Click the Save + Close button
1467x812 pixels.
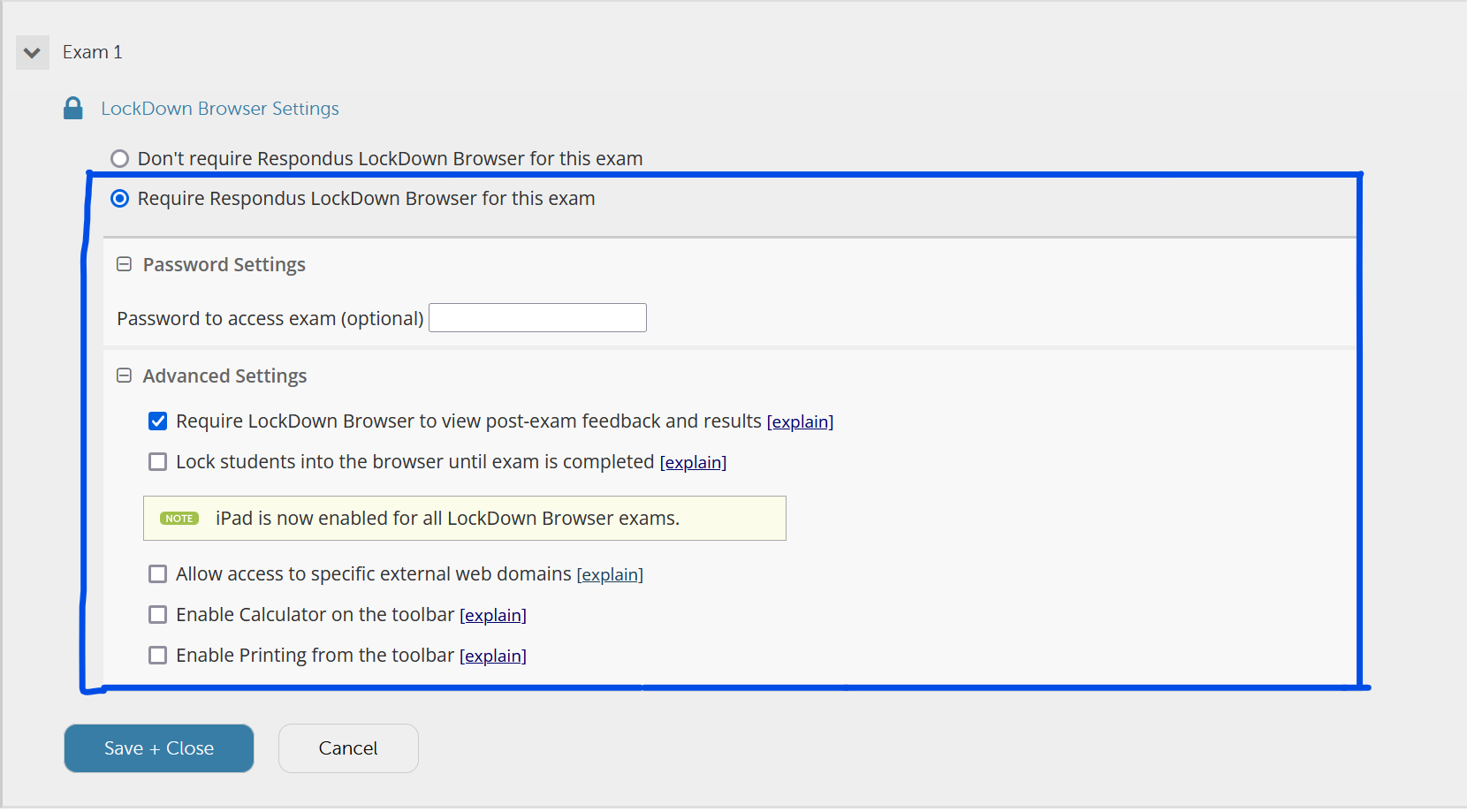tap(159, 748)
